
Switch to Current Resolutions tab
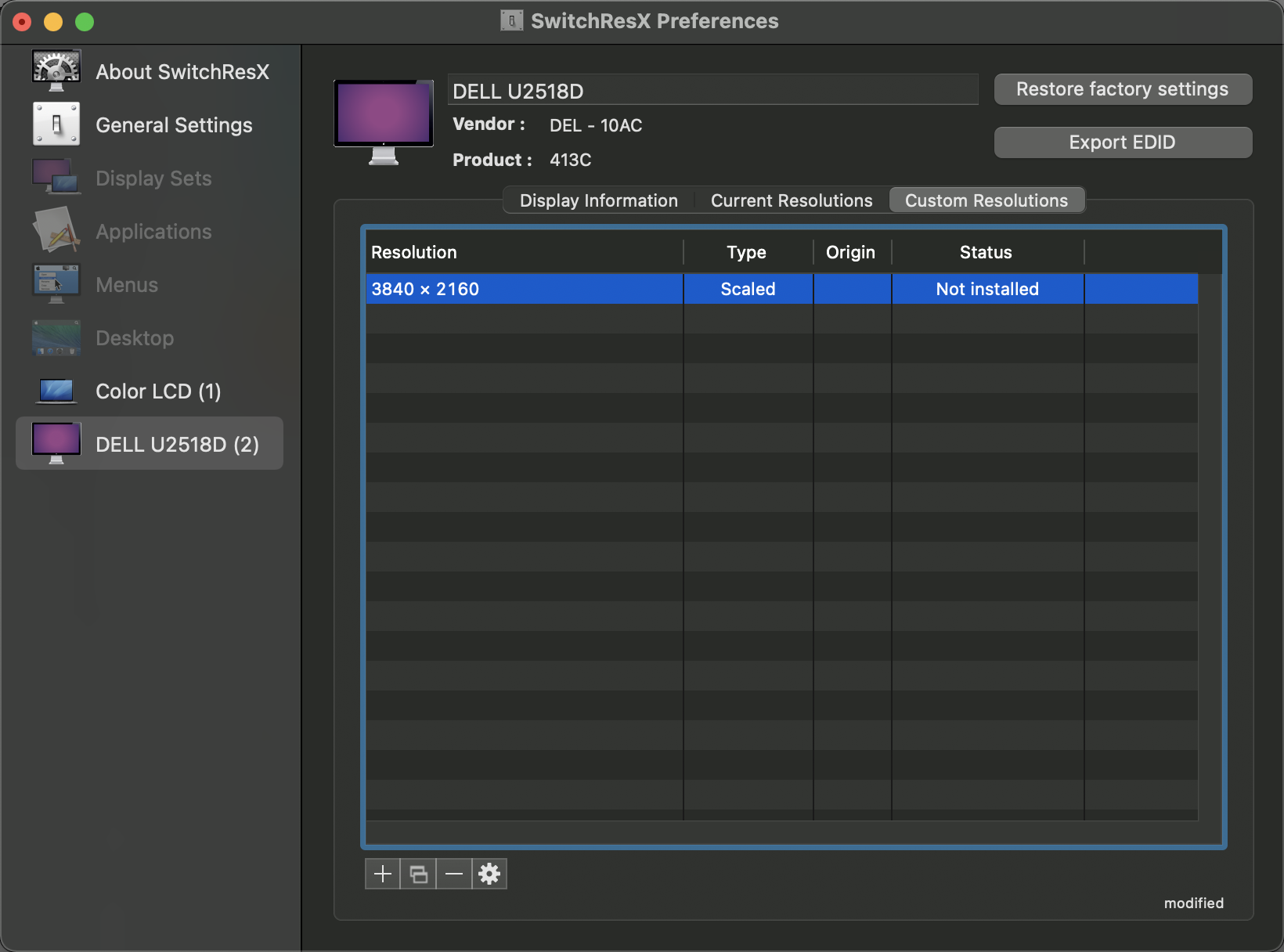(792, 200)
